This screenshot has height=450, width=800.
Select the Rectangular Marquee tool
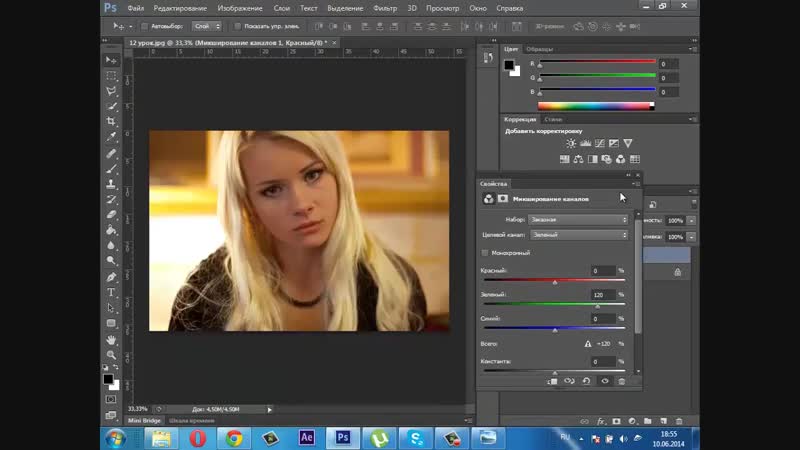pos(111,76)
